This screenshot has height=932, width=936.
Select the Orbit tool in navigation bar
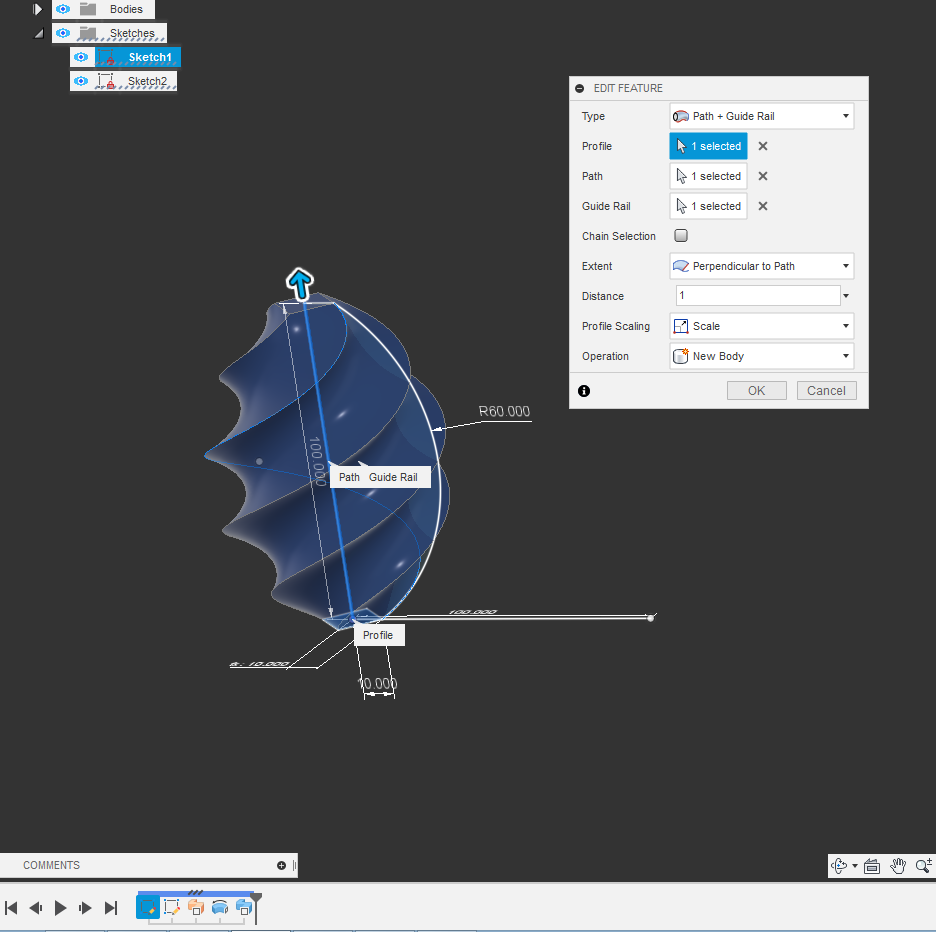coord(838,866)
